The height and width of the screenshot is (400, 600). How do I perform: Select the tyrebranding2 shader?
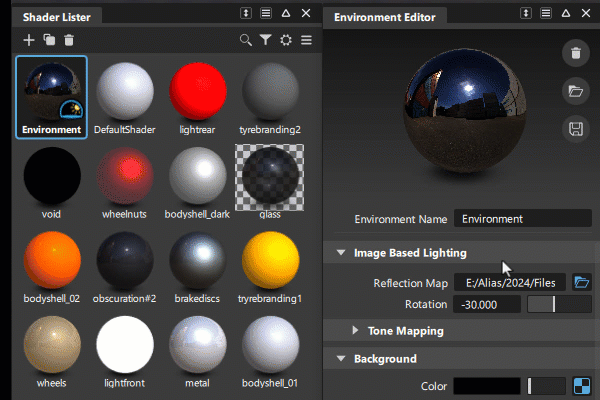pos(271,91)
